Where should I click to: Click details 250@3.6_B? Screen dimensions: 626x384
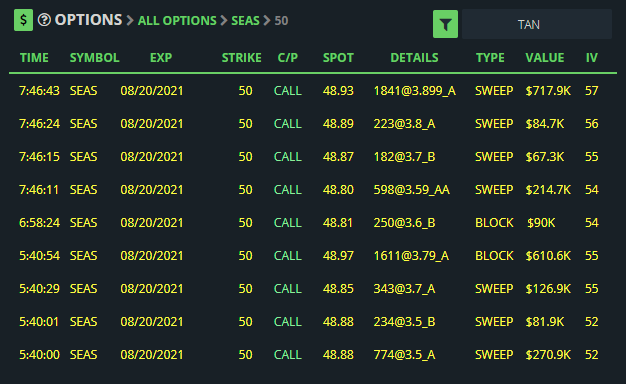point(404,223)
